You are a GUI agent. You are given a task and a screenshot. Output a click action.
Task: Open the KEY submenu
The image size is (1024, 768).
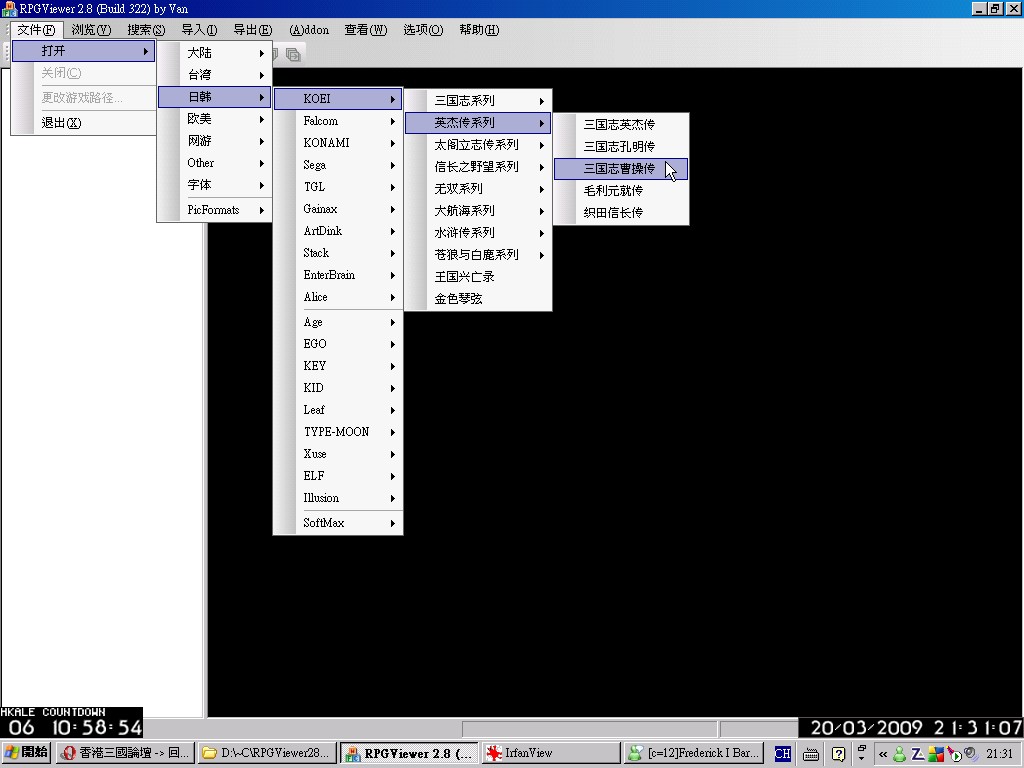pyautogui.click(x=338, y=366)
